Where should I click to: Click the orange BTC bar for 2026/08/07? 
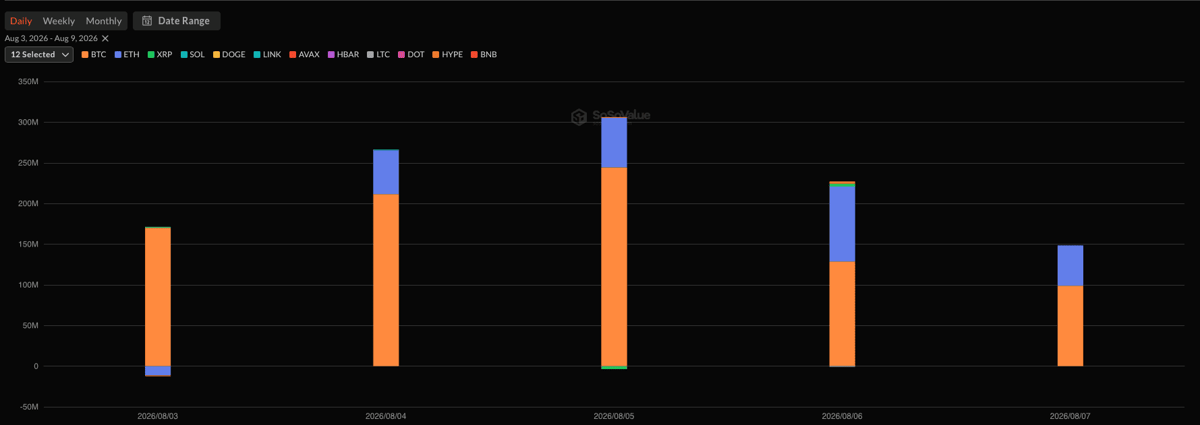[1070, 326]
